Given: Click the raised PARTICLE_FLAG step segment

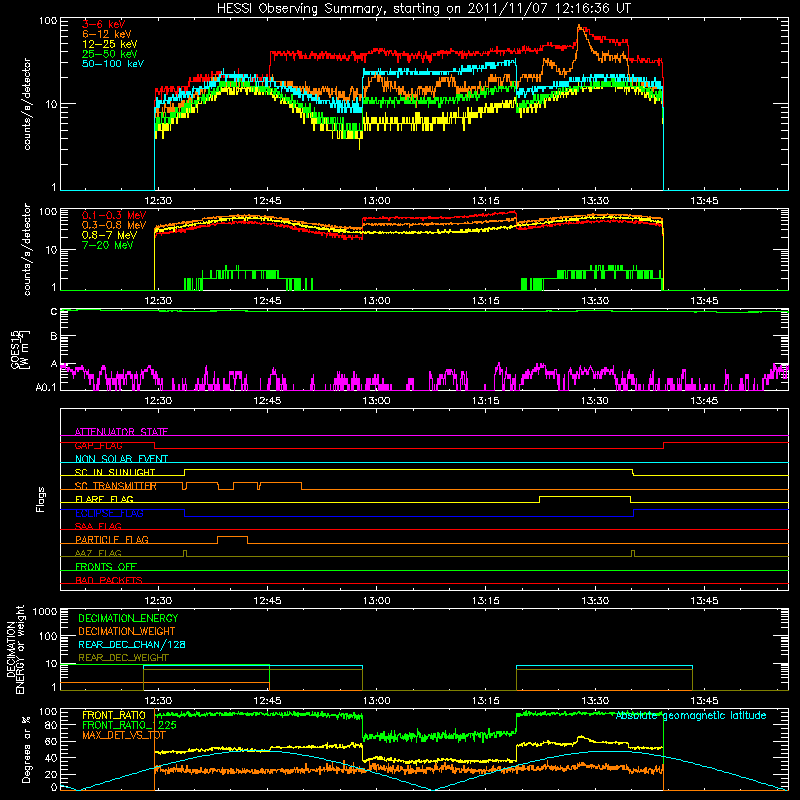Looking at the screenshot, I should point(233,537).
